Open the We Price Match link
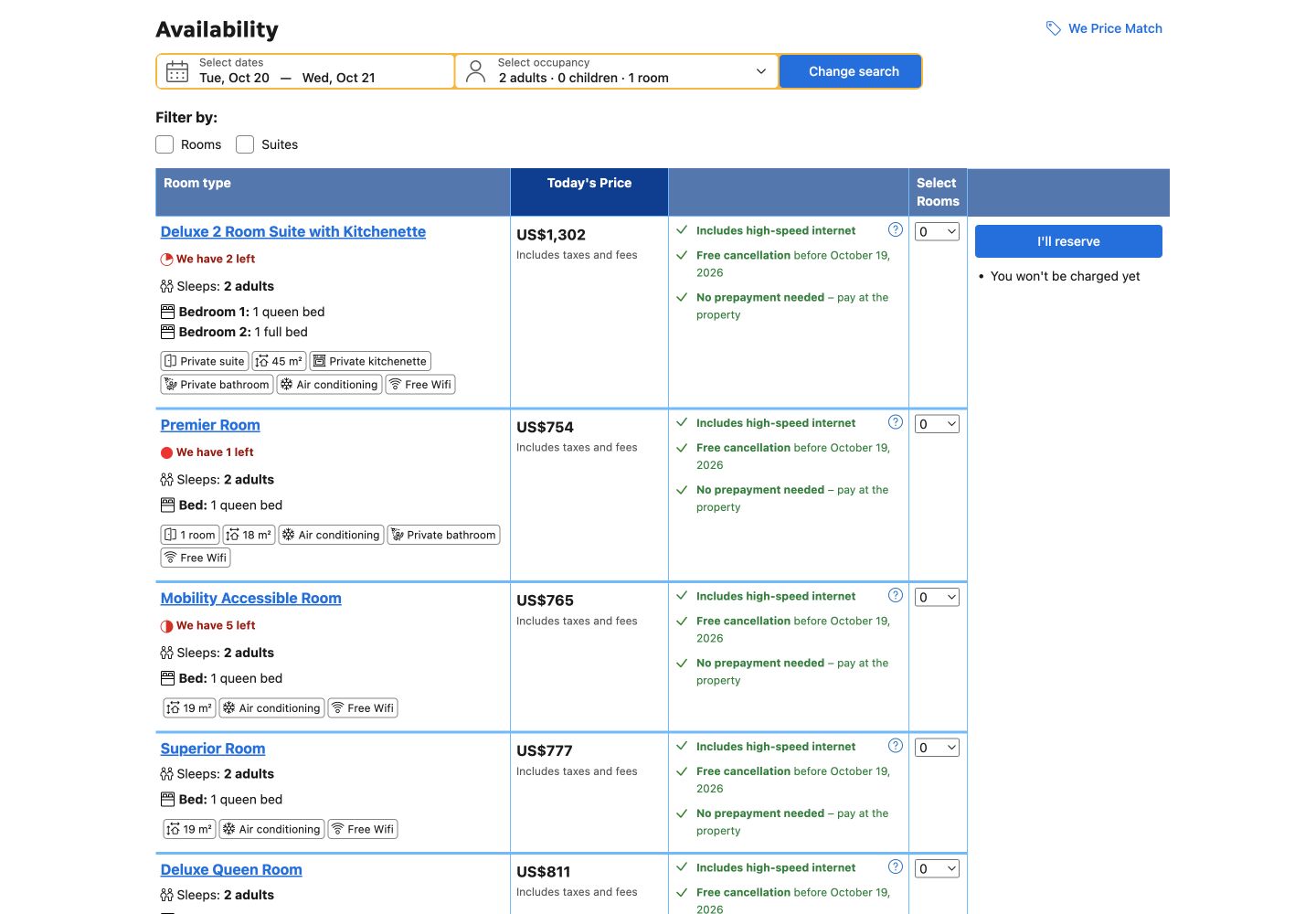The width and height of the screenshot is (1316, 914). click(1115, 28)
